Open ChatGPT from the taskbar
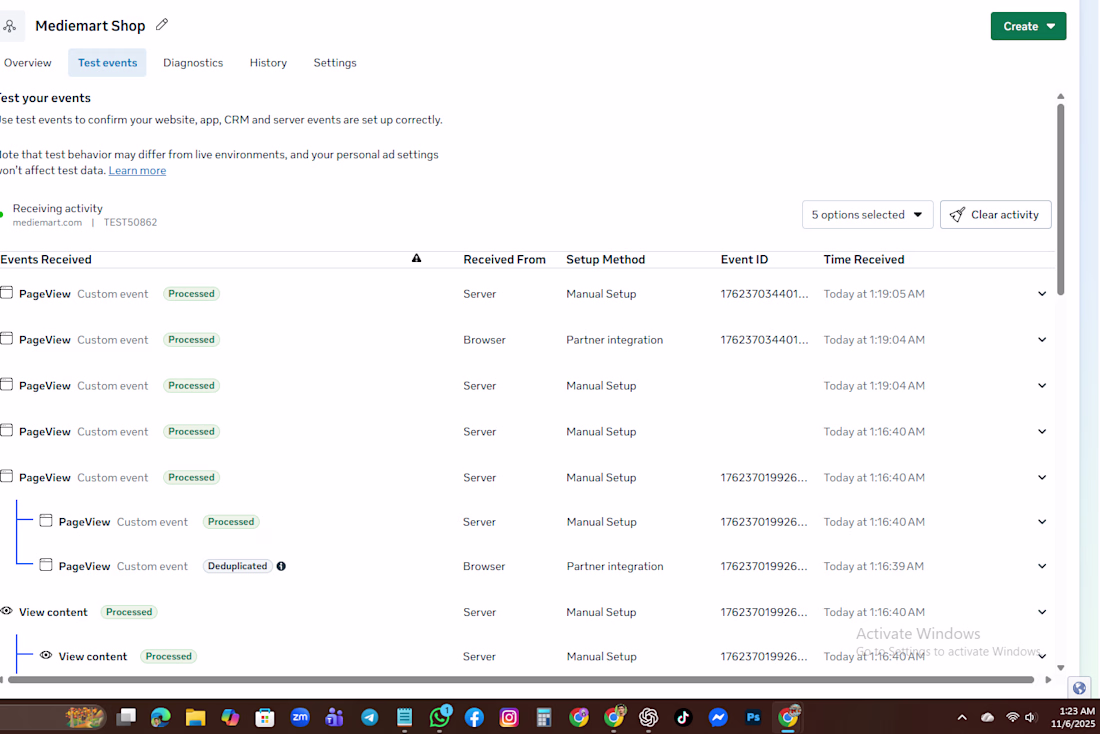The height and width of the screenshot is (734, 1100). (649, 717)
